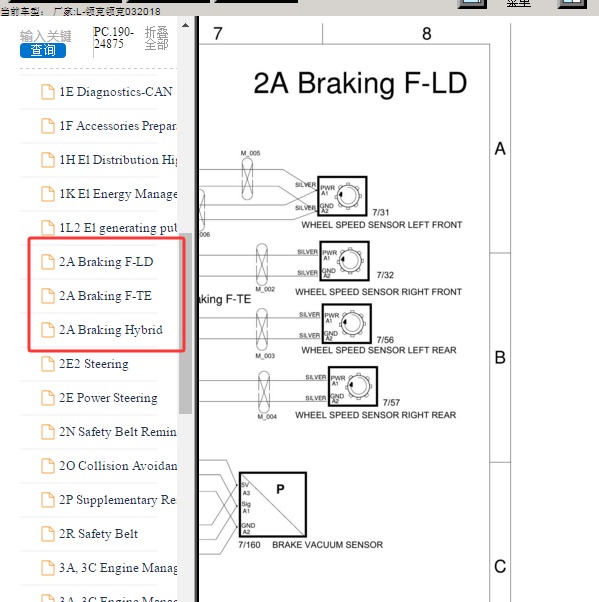Open 2O Collision Avoidance entry
This screenshot has width=599, height=602.
(118, 466)
